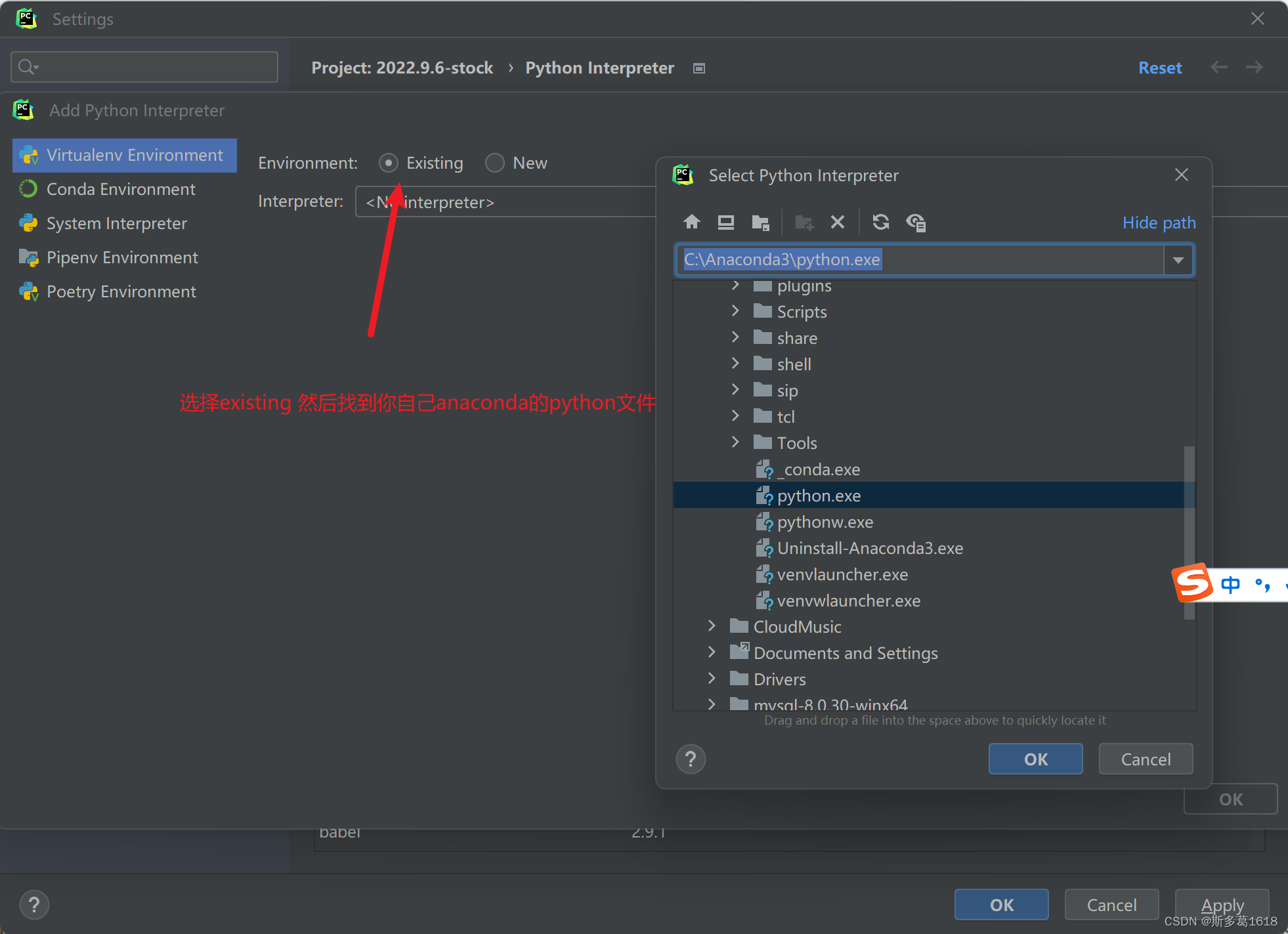
Task: Click Apply button in Settings
Action: (x=1222, y=905)
